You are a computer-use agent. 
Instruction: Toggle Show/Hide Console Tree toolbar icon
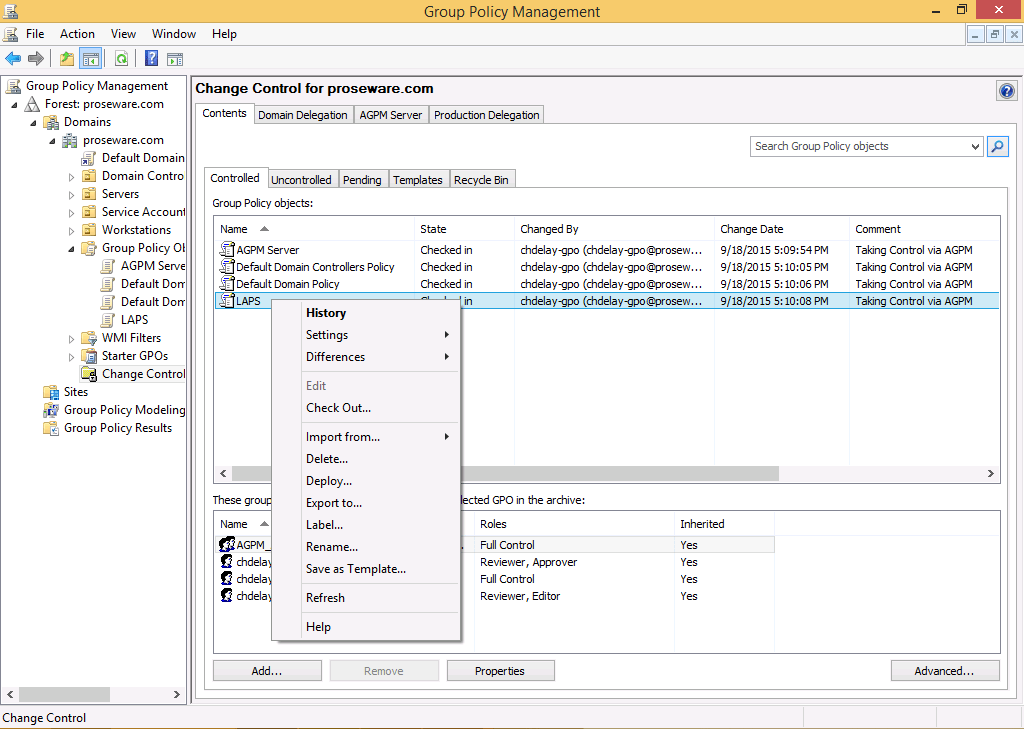coord(91,59)
